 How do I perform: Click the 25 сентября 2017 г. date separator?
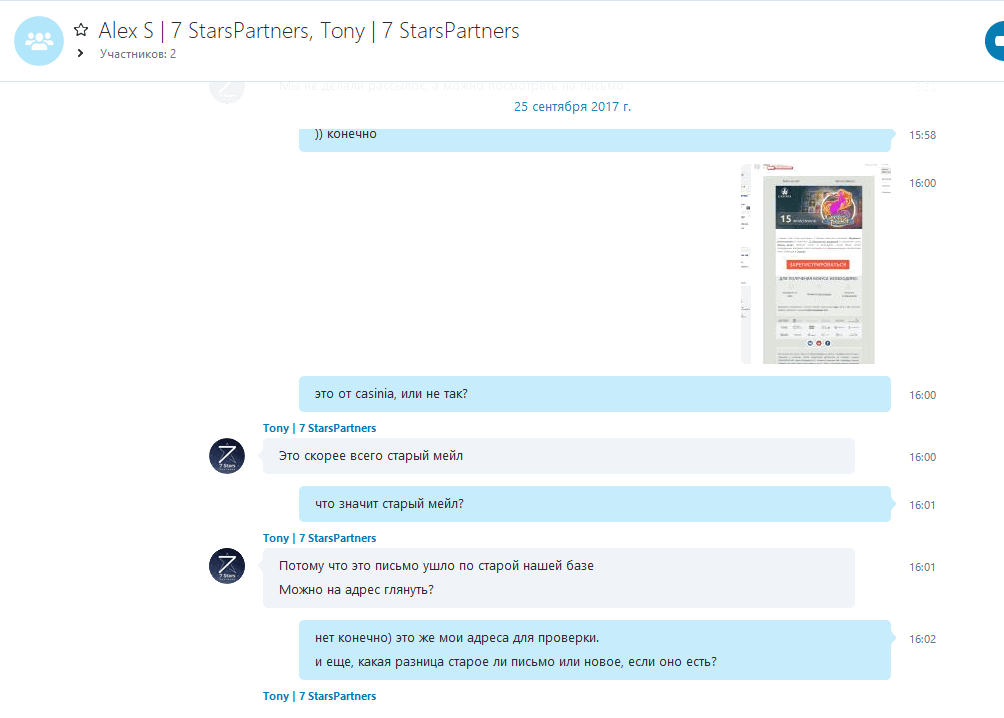[x=572, y=107]
